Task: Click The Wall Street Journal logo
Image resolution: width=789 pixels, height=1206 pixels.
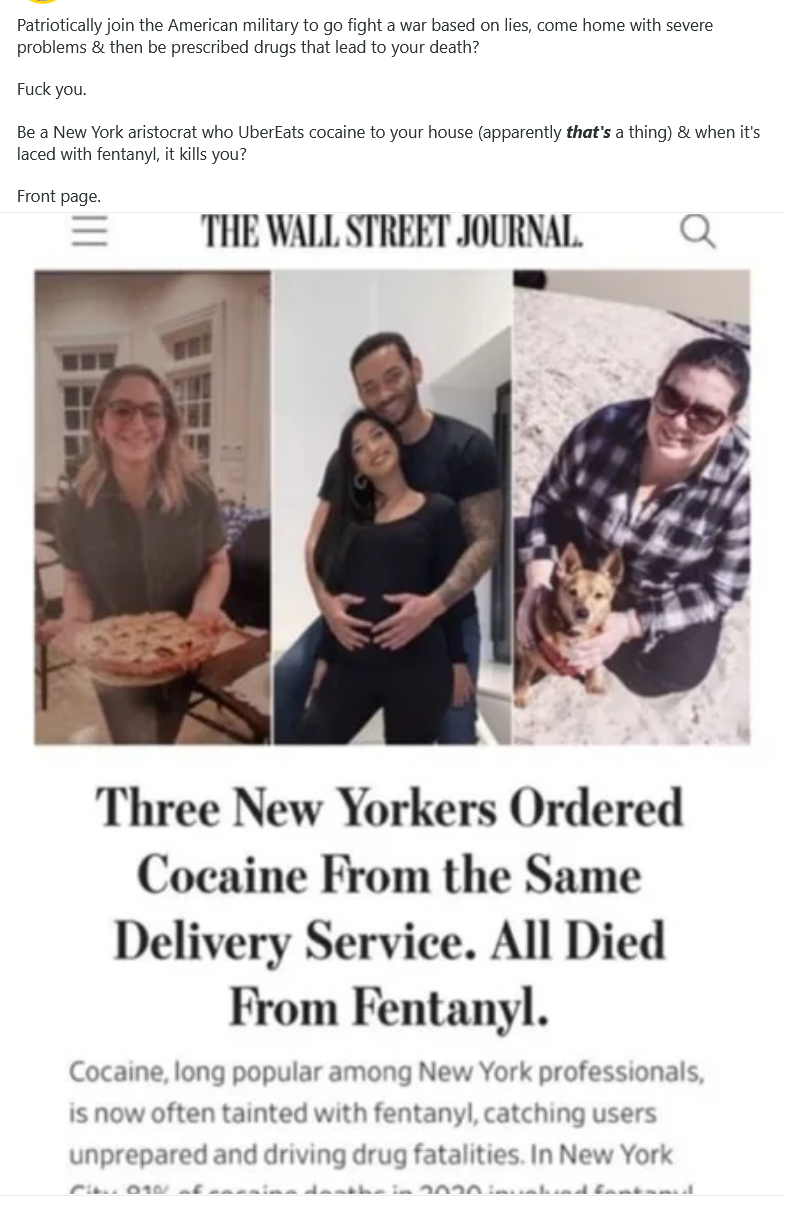Action: tap(391, 232)
